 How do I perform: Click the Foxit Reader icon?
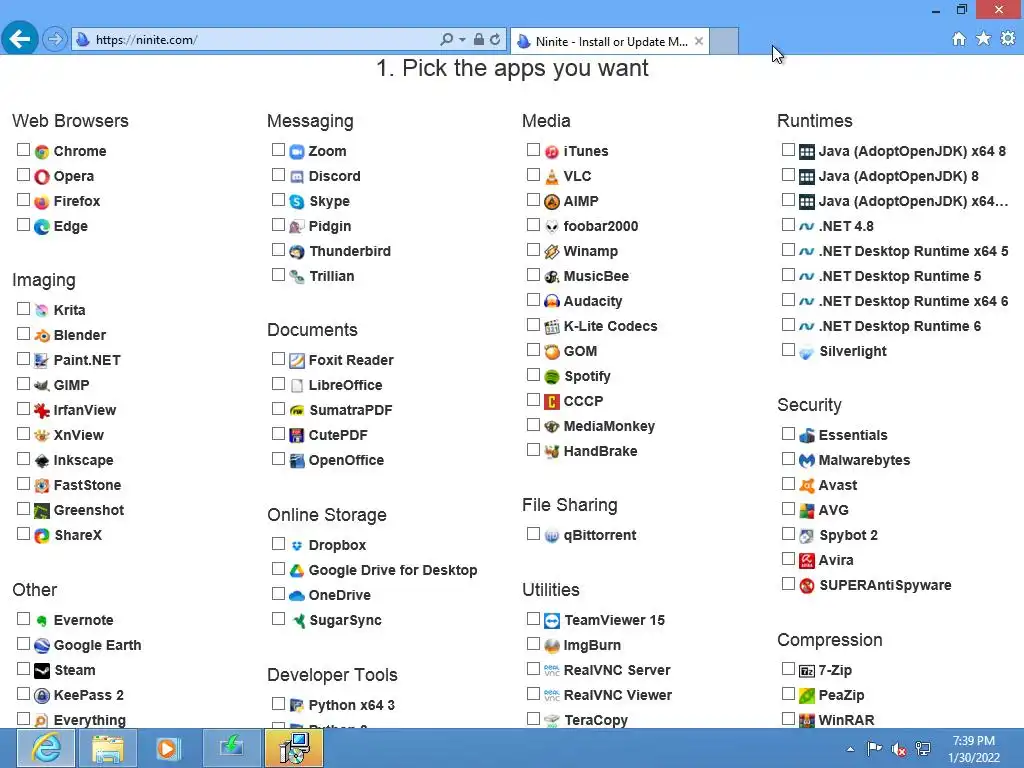(296, 360)
